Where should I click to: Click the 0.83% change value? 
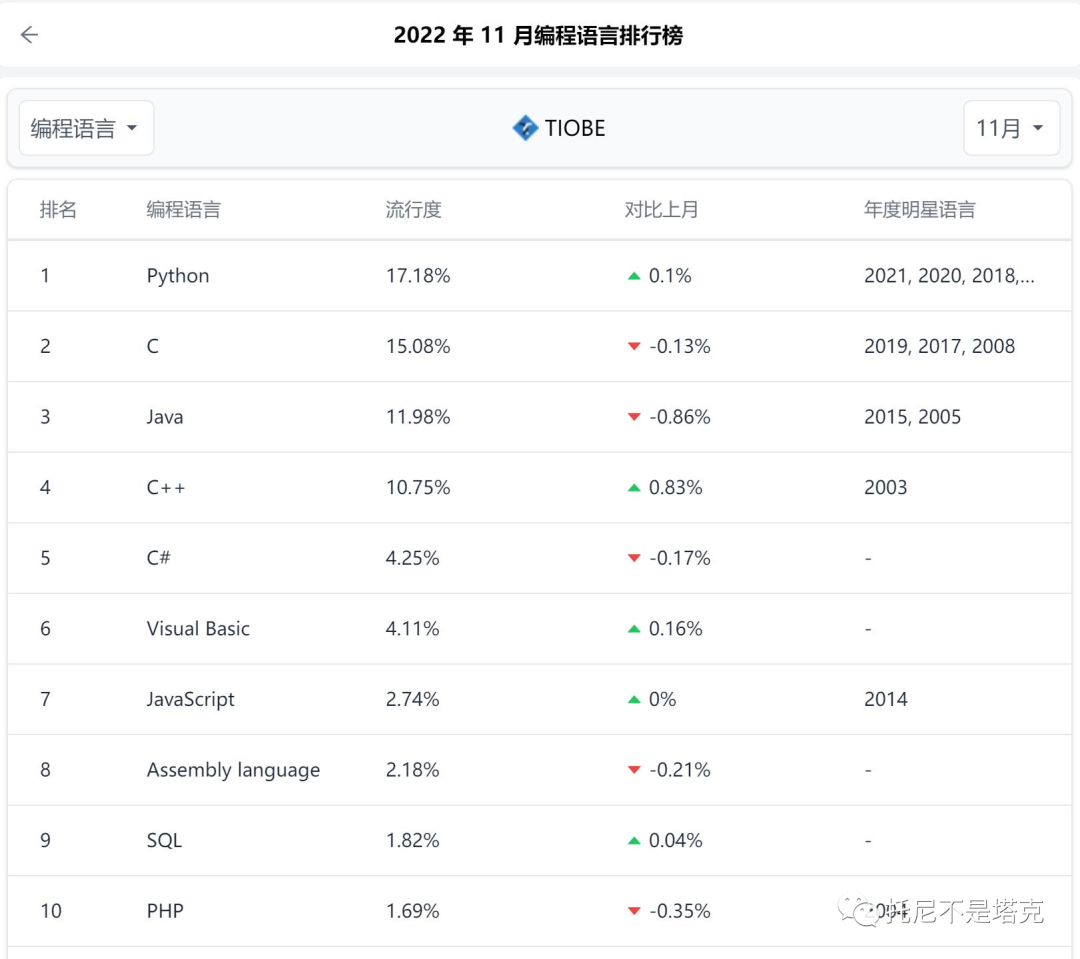pyautogui.click(x=676, y=487)
